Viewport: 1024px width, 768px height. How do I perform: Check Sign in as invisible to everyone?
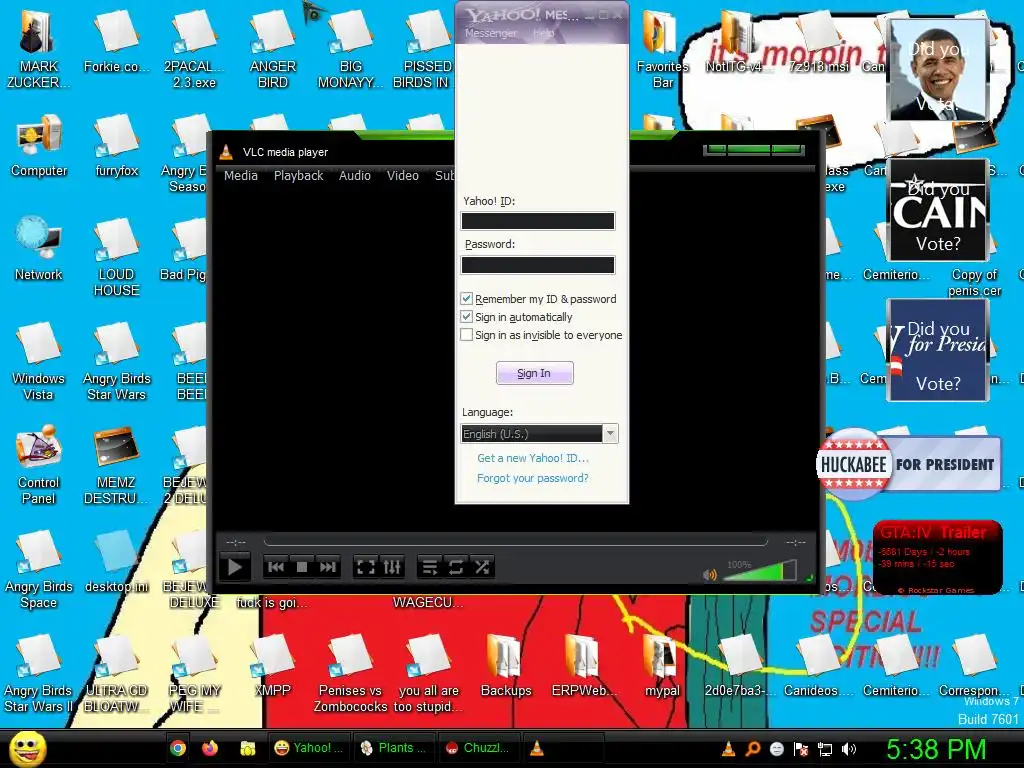(x=466, y=335)
